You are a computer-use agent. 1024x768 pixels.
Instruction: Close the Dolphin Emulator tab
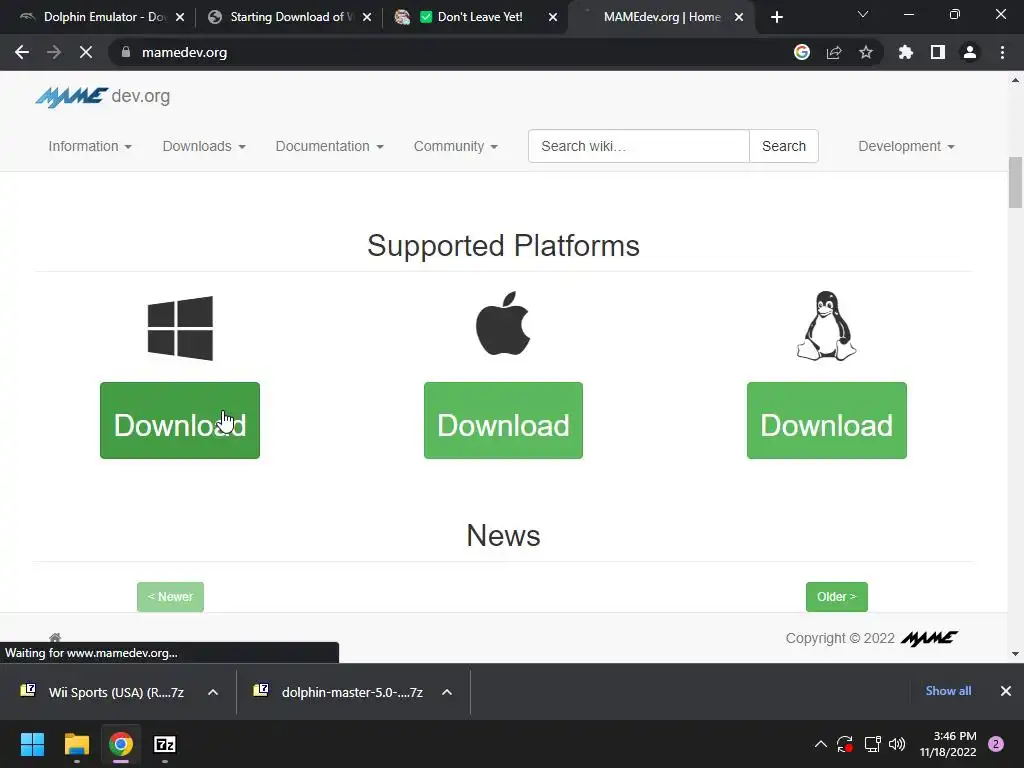point(180,18)
